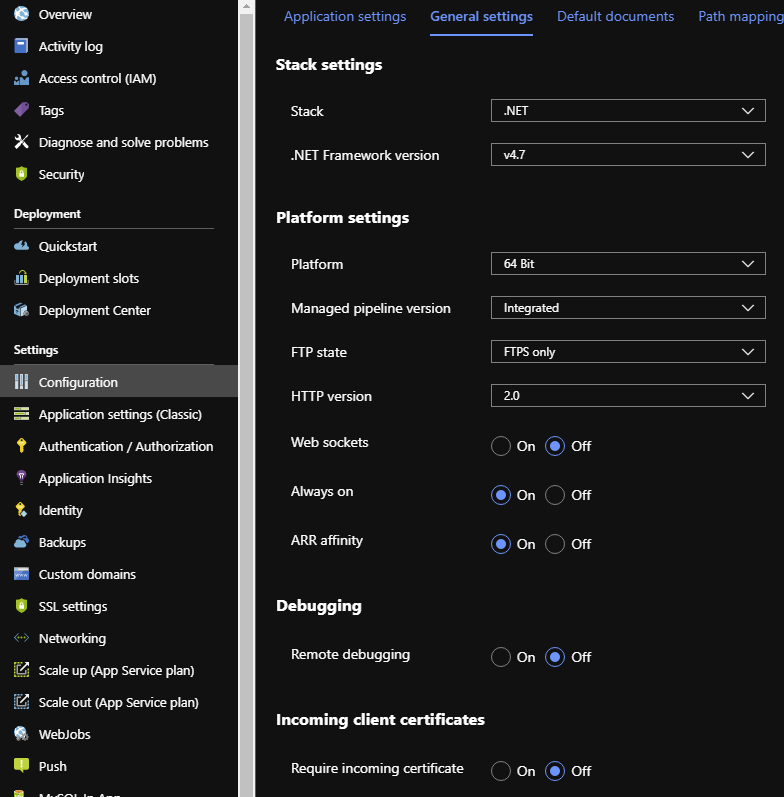Click the Deployment slots icon

(21, 278)
